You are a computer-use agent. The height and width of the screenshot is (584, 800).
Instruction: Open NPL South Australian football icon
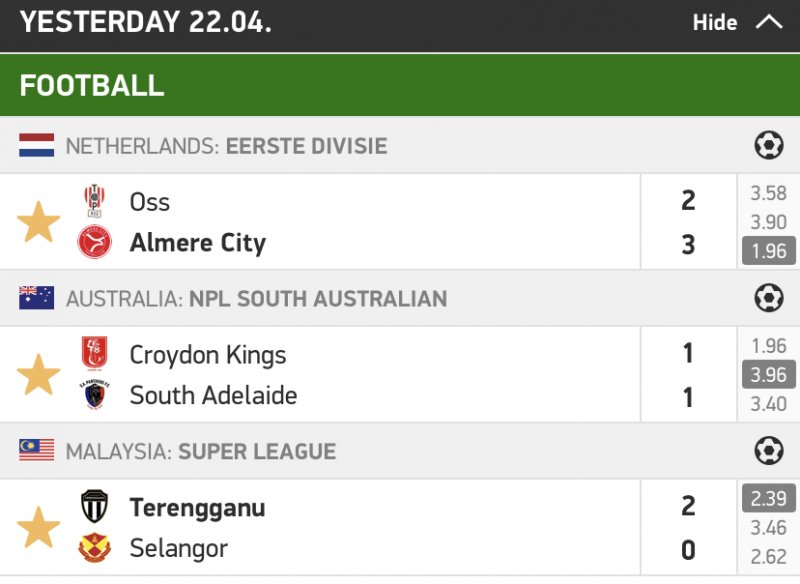(768, 298)
